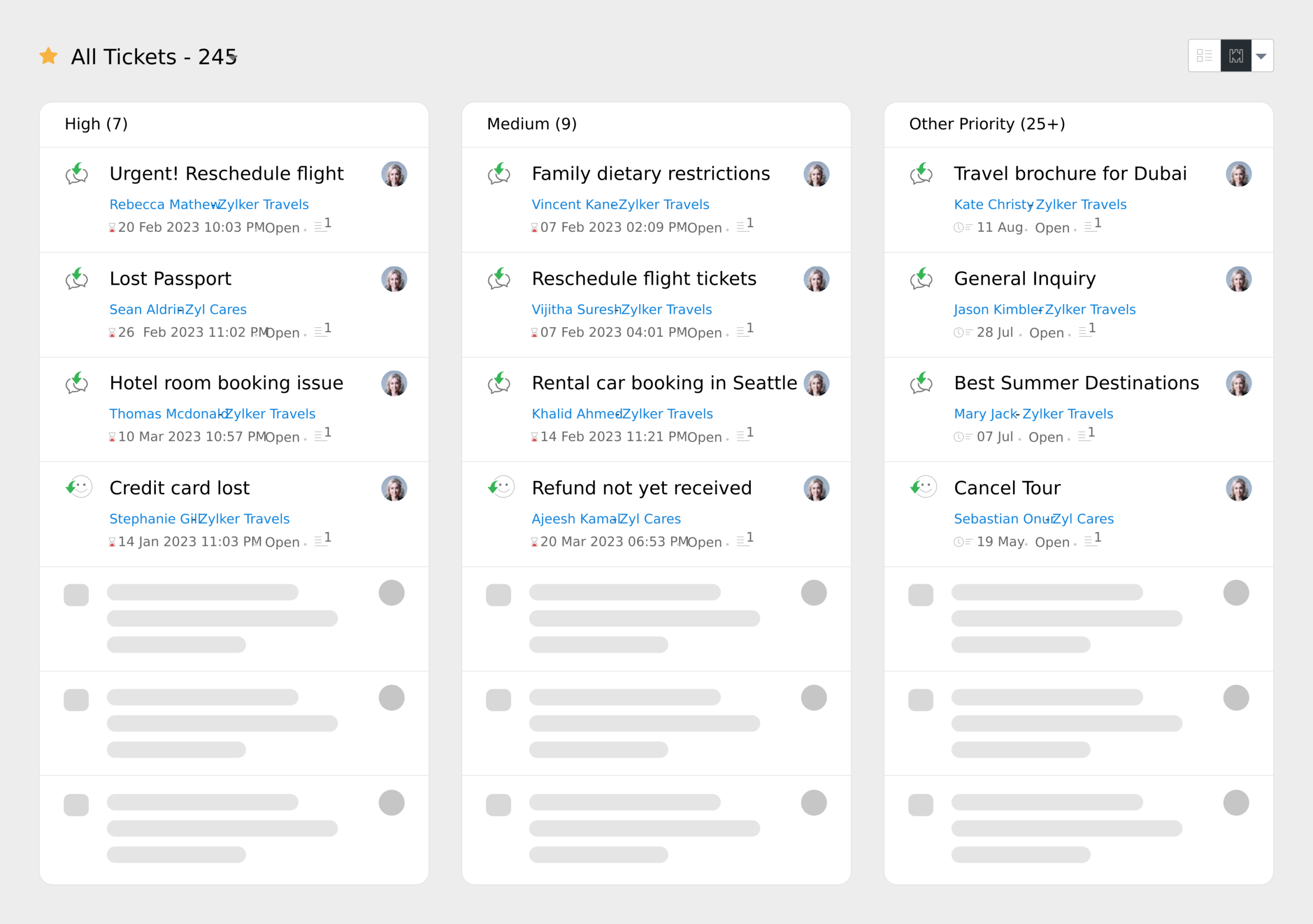Screen dimensions: 1313x924
Task: Open agent avatar on Lost Passport ticket
Action: coord(394,279)
